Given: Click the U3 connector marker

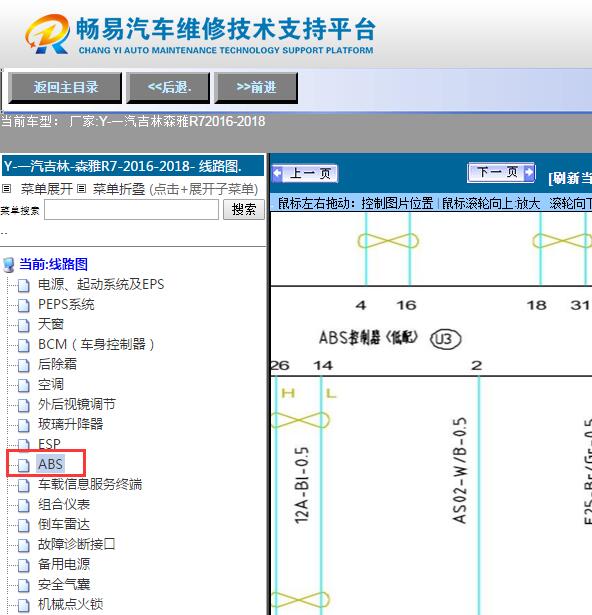Looking at the screenshot, I should click(x=446, y=339).
